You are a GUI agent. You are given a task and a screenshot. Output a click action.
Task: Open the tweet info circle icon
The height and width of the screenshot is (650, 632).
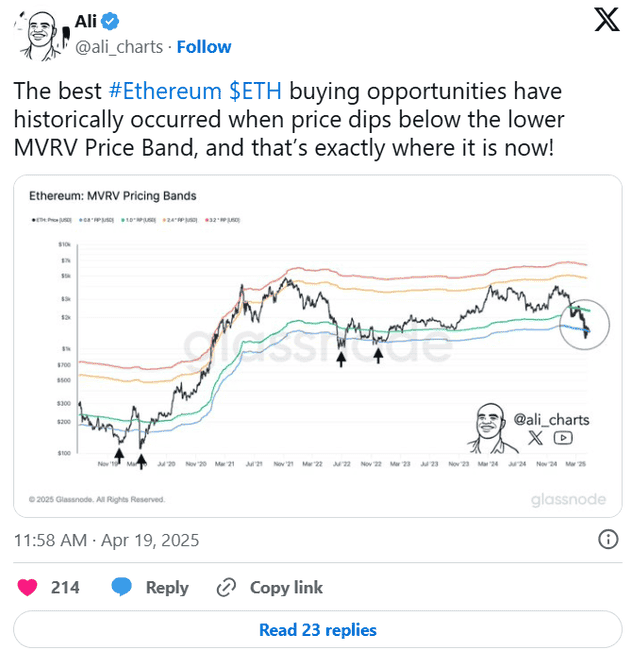[x=607, y=540]
